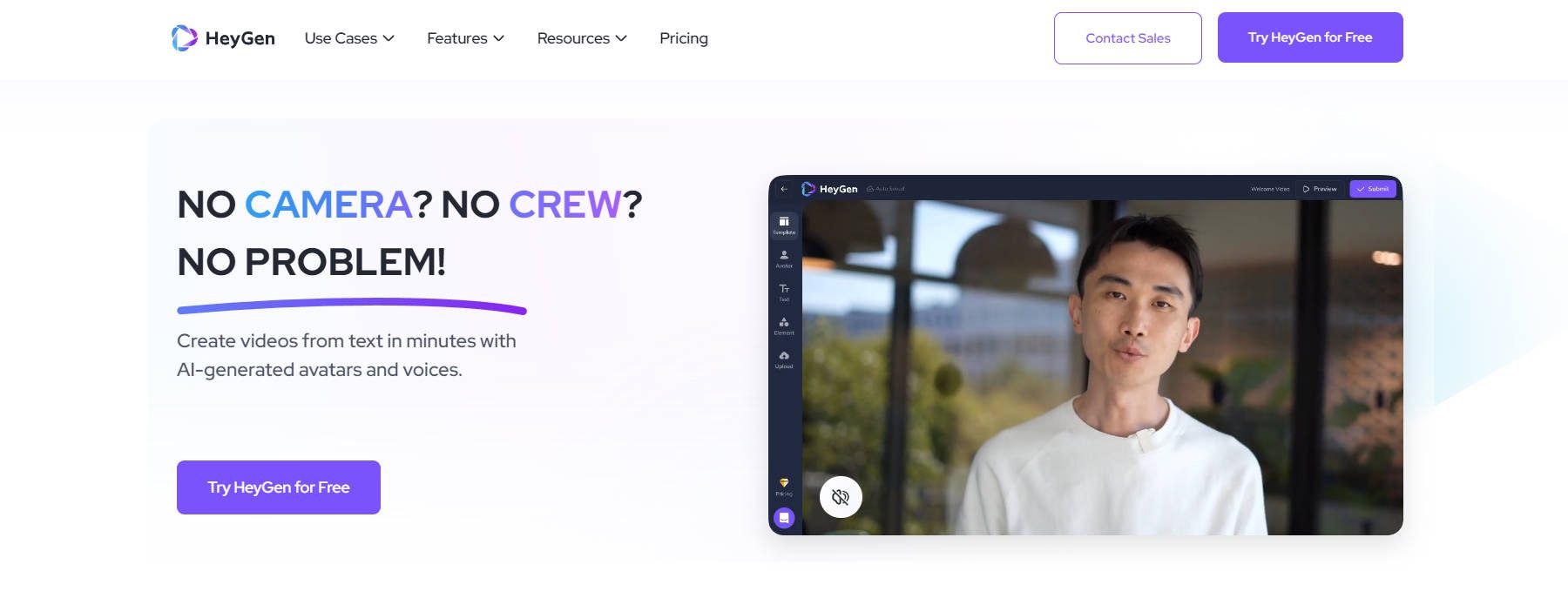Select the Text tool in editor sidebar
Viewport: 1568px width, 598px height.
click(x=784, y=292)
